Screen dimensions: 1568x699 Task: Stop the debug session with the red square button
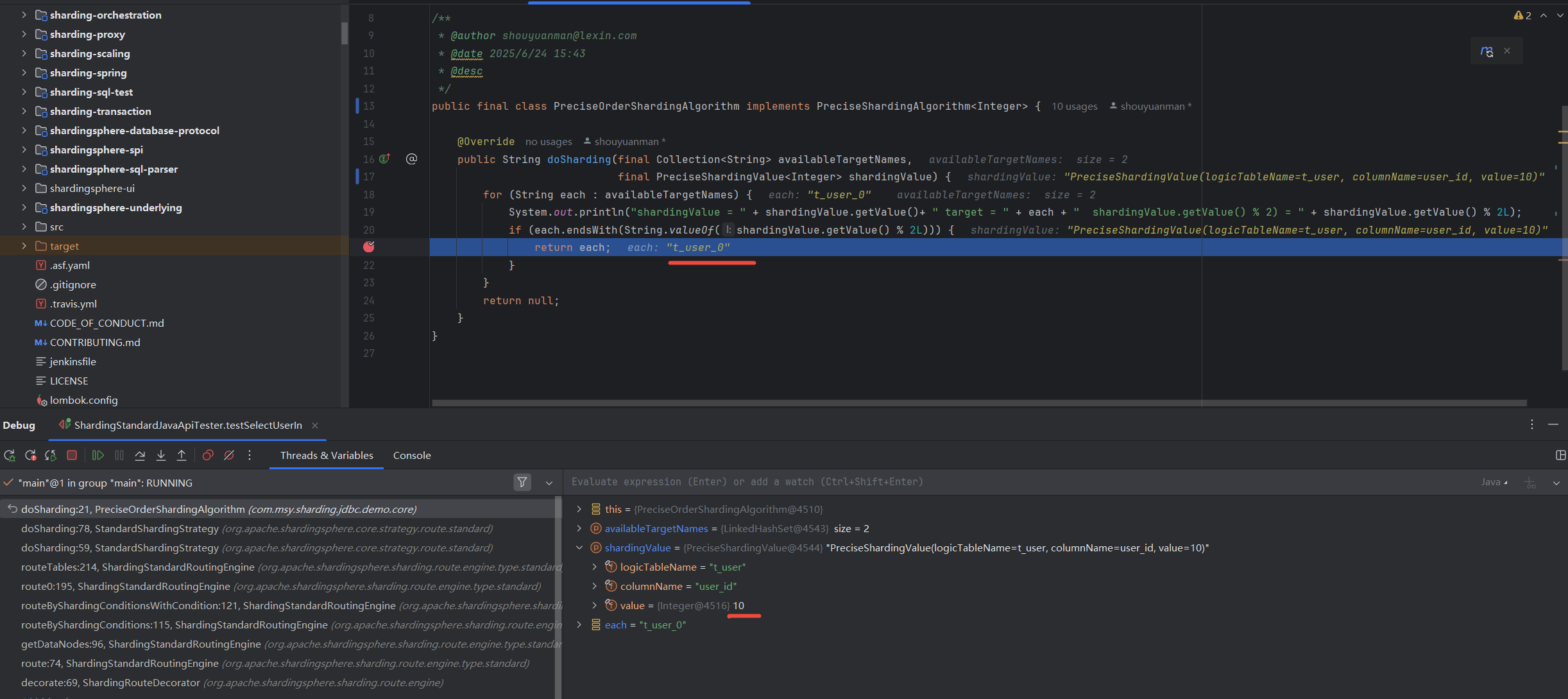72,455
